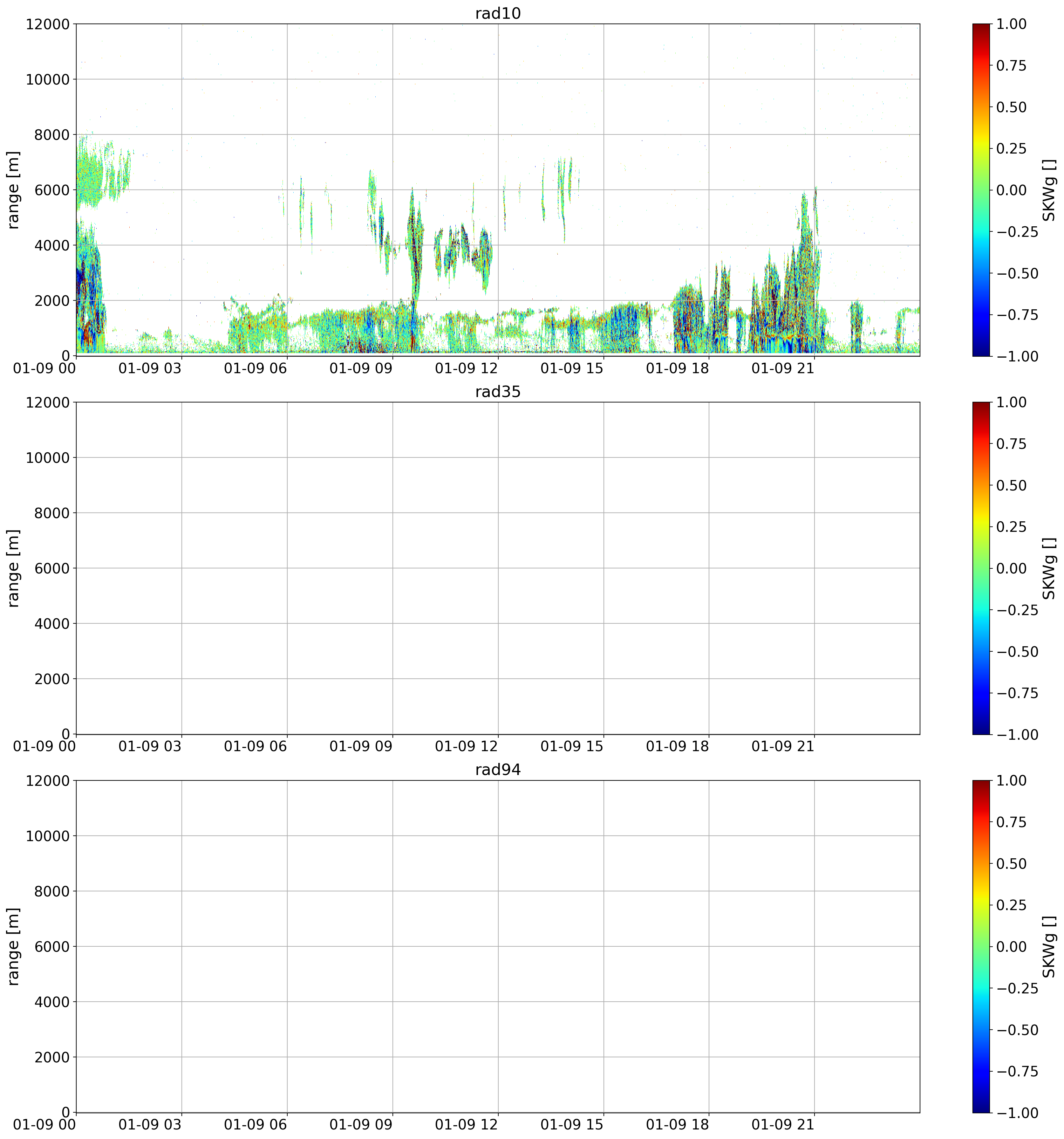Click the 12000 y-tick on the rad94 plot
Screen dimensions: 1064x1139
pyautogui.click(x=48, y=781)
